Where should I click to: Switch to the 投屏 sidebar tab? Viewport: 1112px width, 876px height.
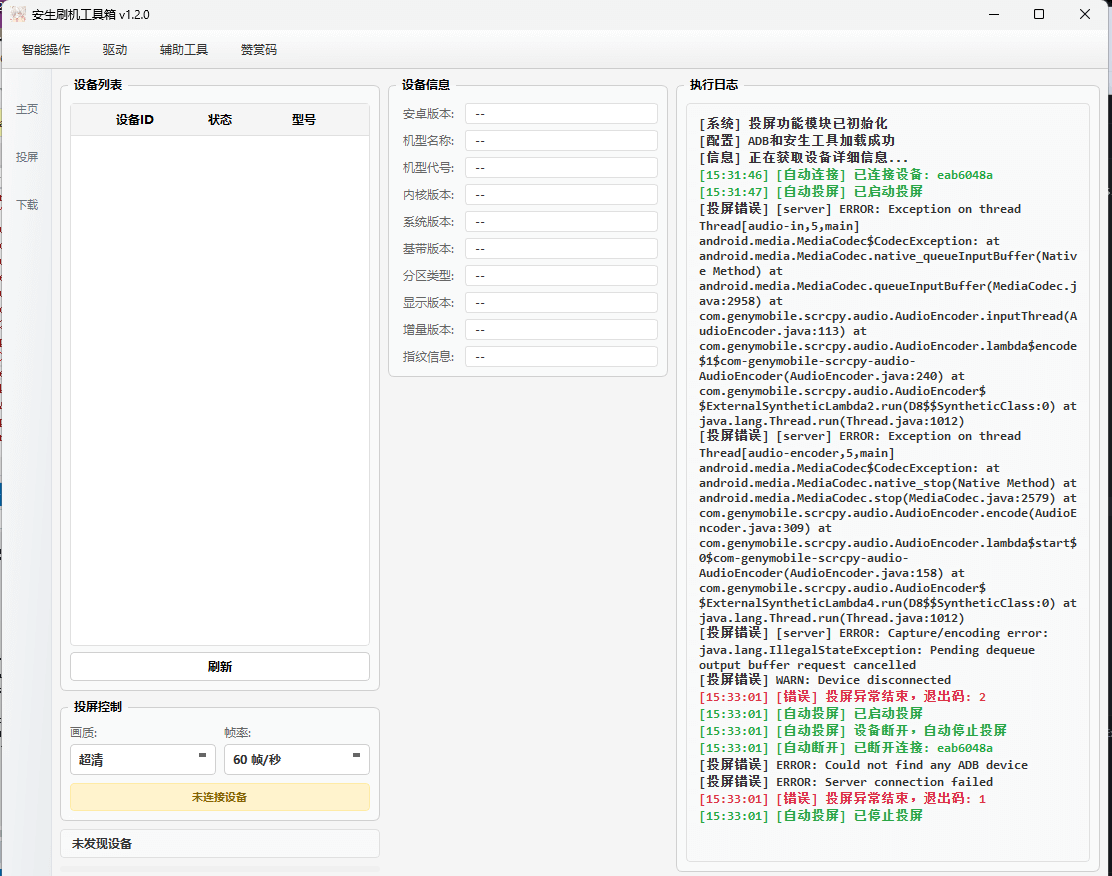coord(27,157)
